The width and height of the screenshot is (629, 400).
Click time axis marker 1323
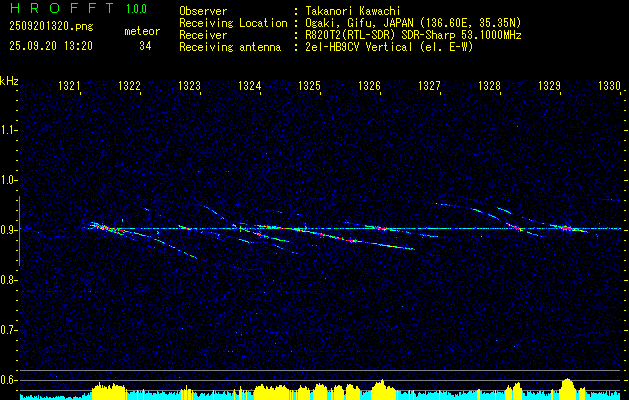tap(189, 85)
